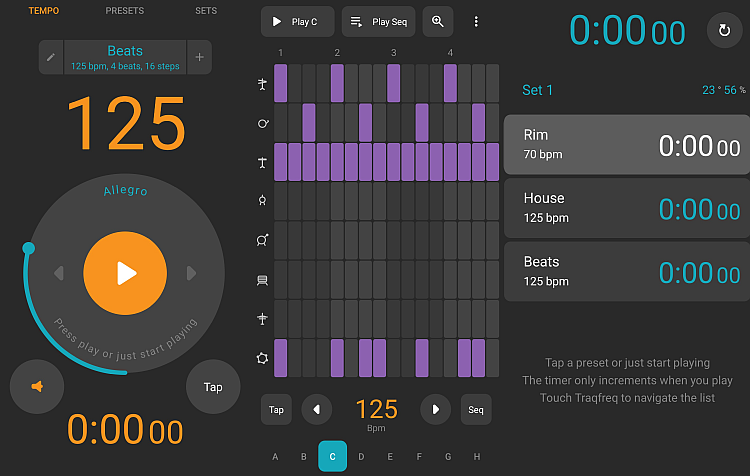Image resolution: width=750 pixels, height=476 pixels.
Task: Click the Play Seq button
Action: point(378,22)
